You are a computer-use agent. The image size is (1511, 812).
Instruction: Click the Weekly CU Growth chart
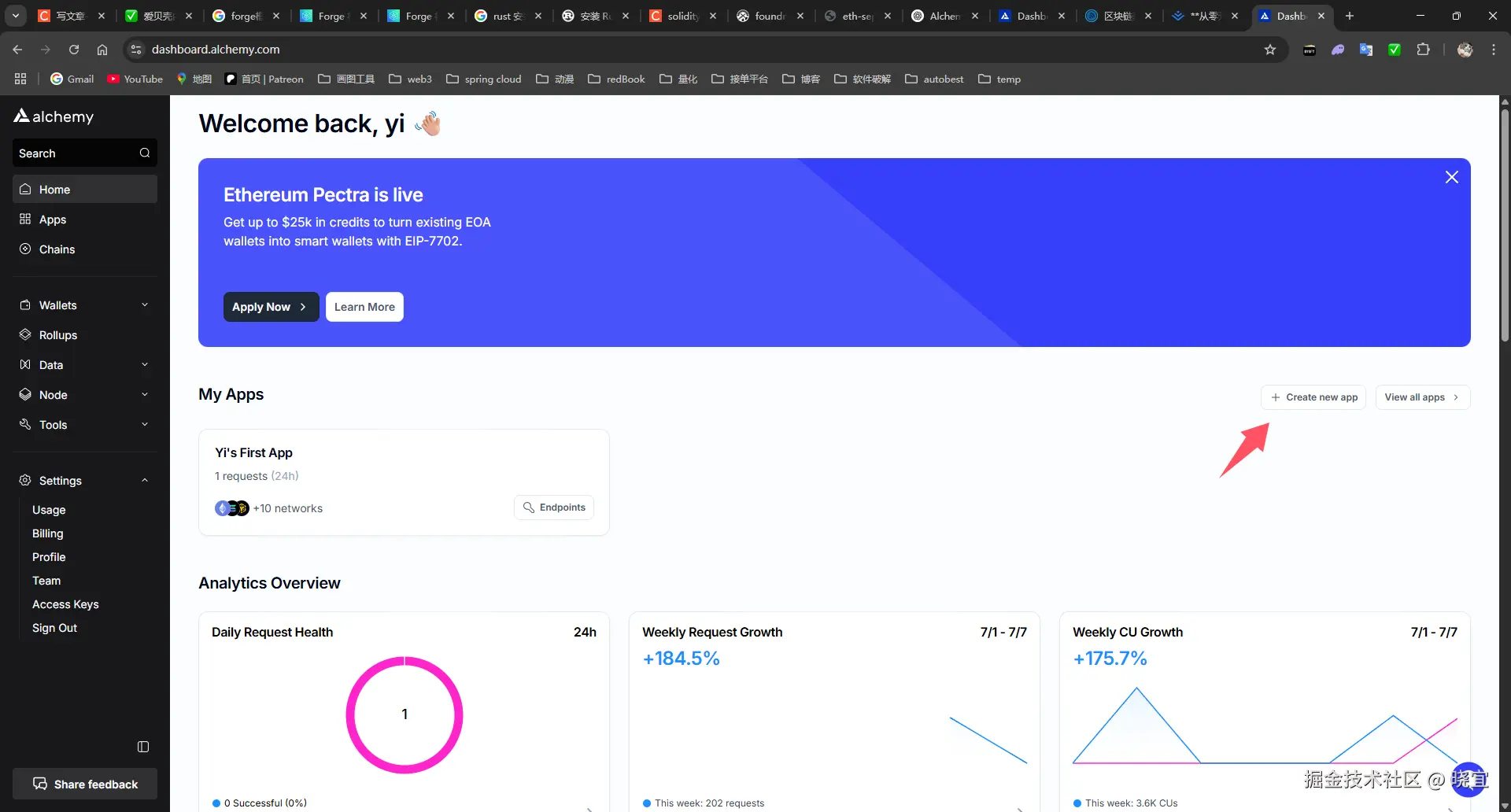[1265, 725]
